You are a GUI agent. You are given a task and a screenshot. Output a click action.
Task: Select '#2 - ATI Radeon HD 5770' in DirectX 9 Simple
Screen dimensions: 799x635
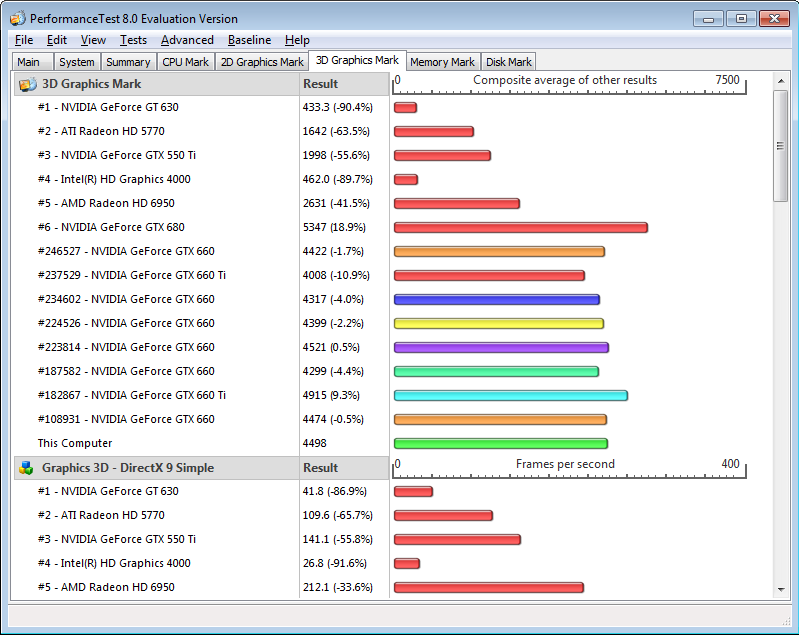click(101, 515)
